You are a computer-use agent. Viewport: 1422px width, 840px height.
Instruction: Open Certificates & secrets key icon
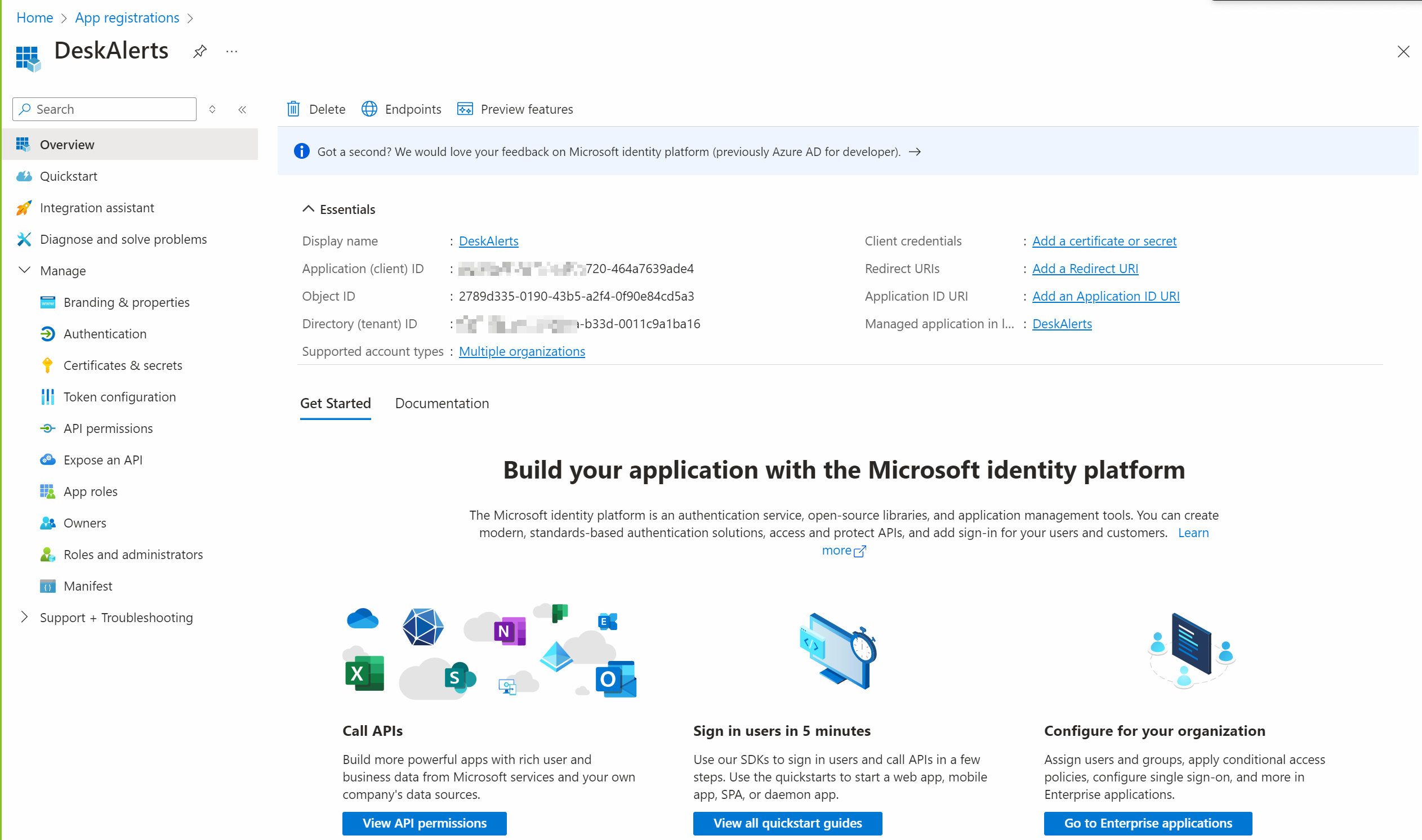point(47,365)
